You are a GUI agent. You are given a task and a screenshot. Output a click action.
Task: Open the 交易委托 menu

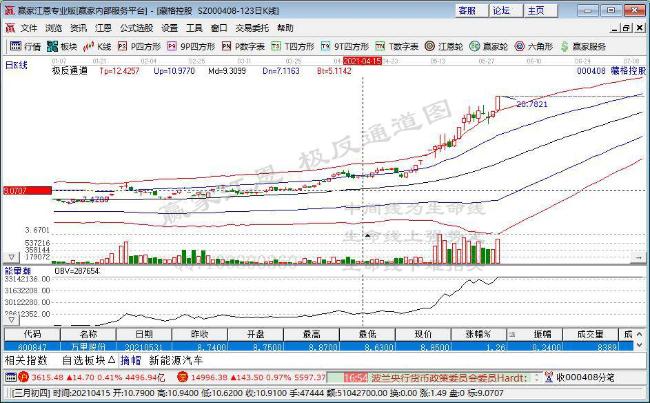pos(252,28)
